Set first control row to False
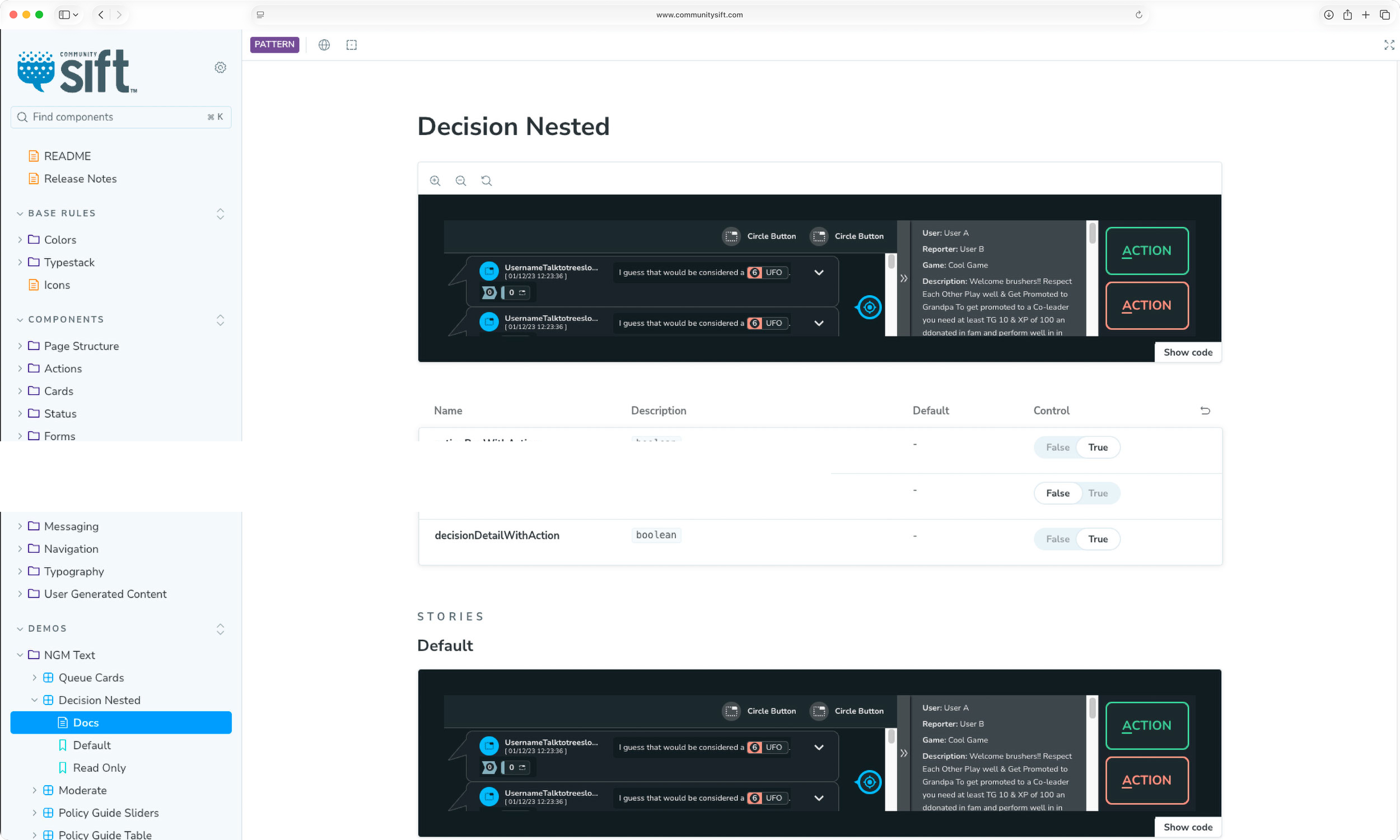 pyautogui.click(x=1057, y=447)
